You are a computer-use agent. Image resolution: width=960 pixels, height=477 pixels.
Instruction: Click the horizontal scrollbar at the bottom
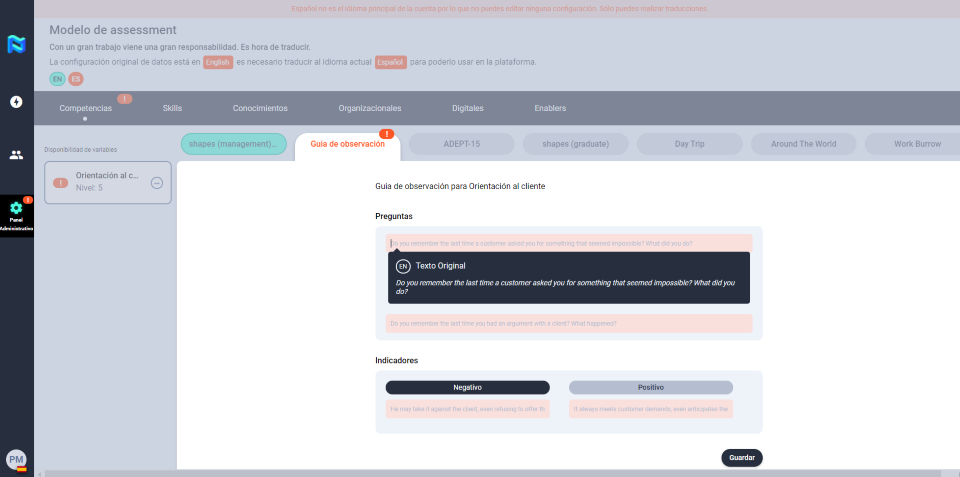point(490,473)
